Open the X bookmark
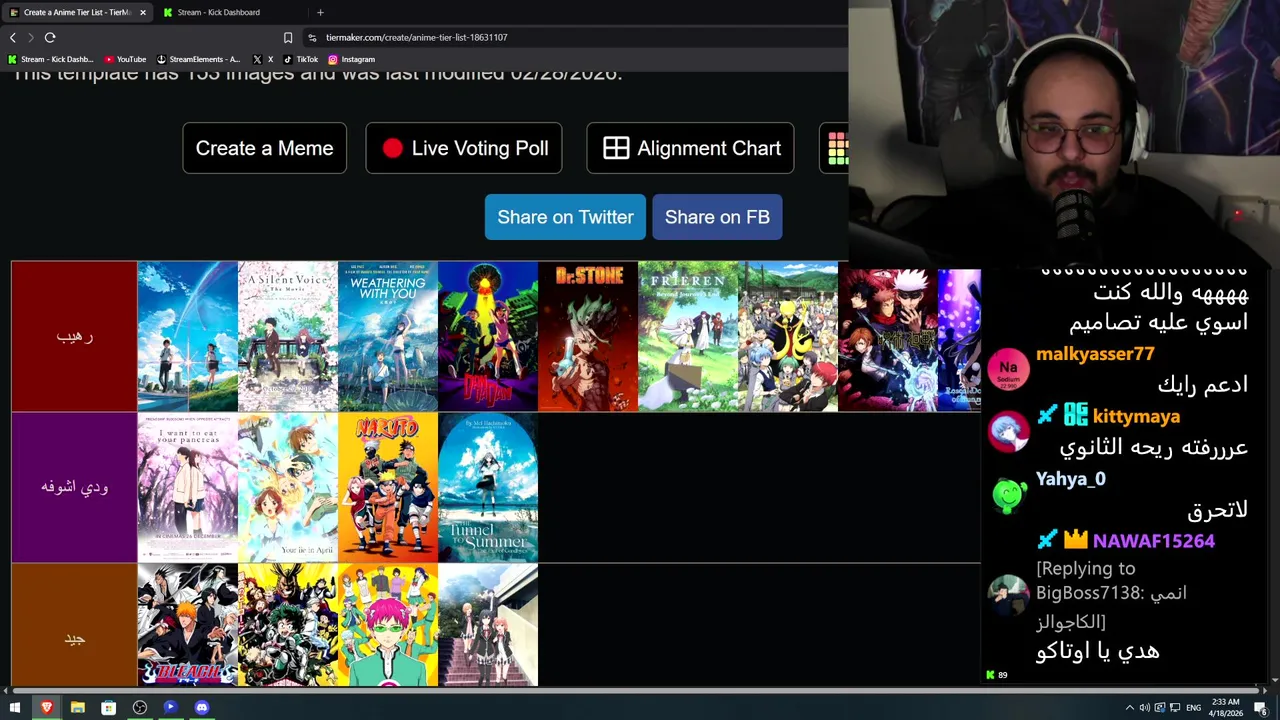1280x720 pixels. coord(263,59)
